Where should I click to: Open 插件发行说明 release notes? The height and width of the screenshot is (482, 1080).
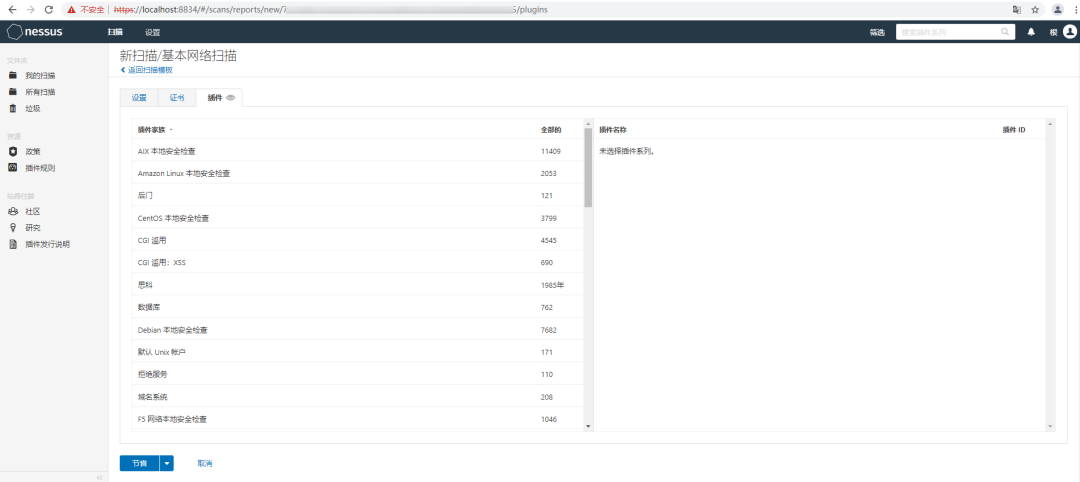(48, 244)
